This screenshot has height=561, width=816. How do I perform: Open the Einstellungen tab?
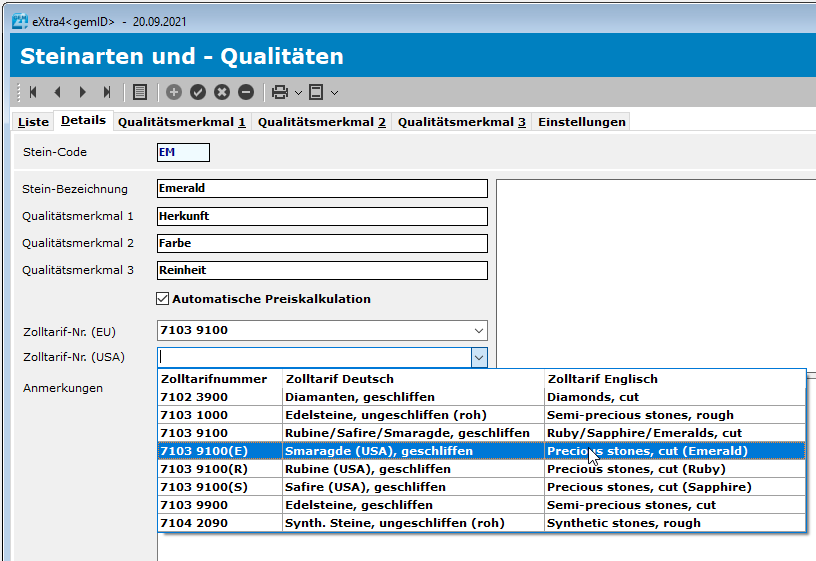pos(581,122)
